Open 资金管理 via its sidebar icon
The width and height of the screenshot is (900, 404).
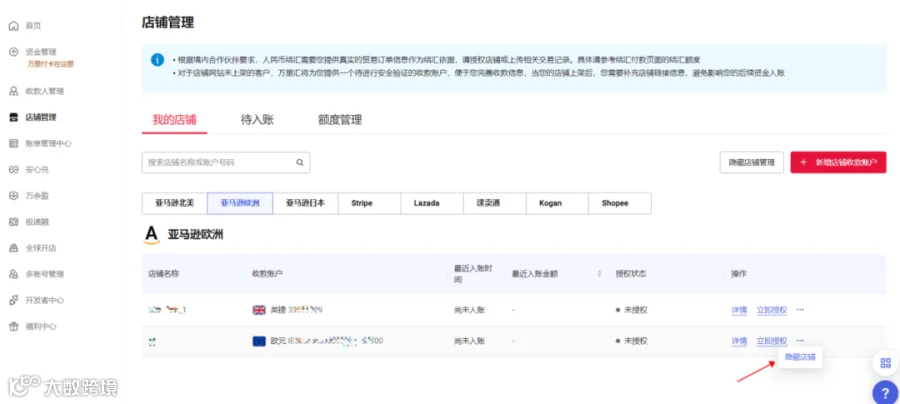14,52
